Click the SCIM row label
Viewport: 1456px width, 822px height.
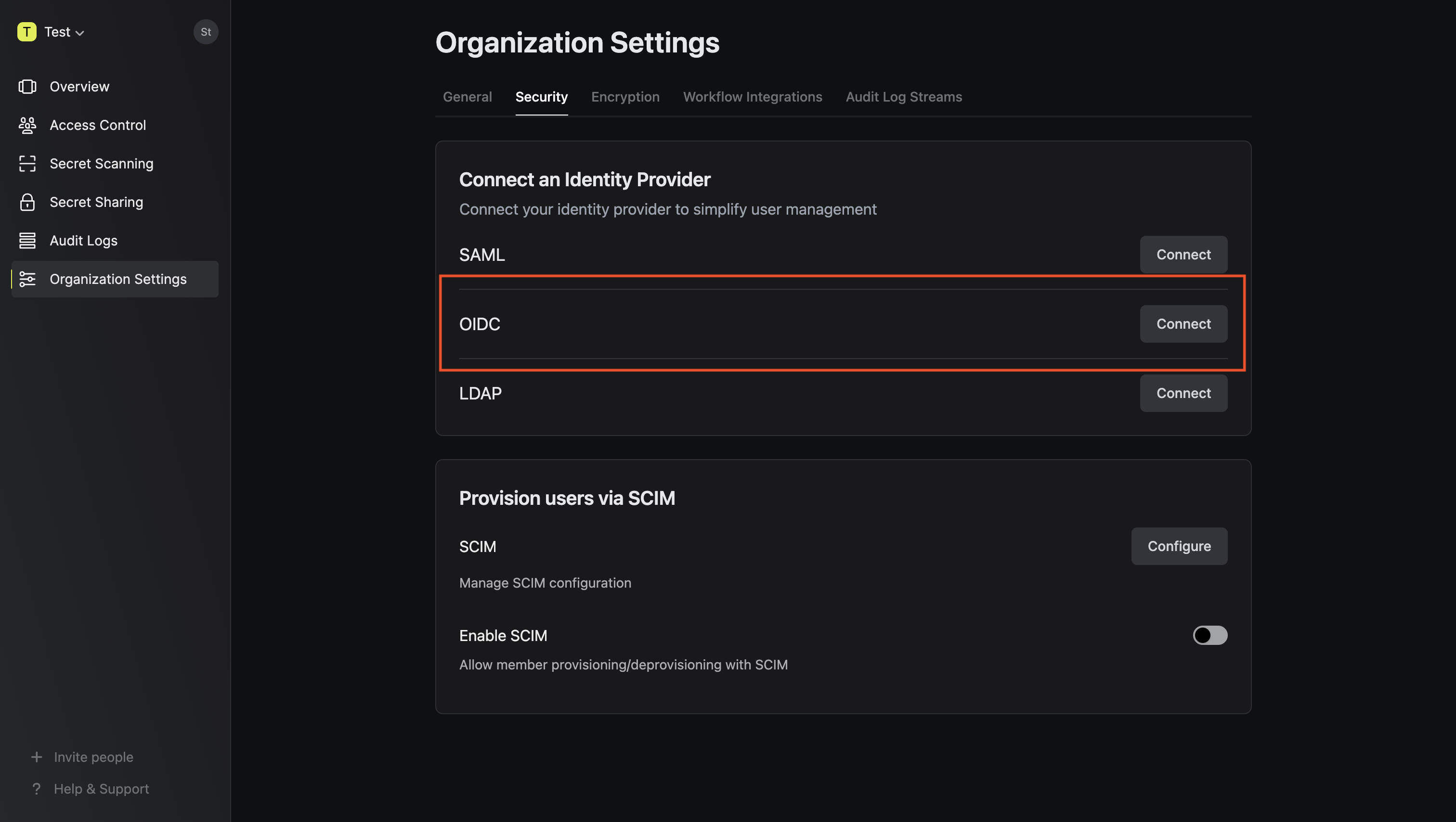477,546
